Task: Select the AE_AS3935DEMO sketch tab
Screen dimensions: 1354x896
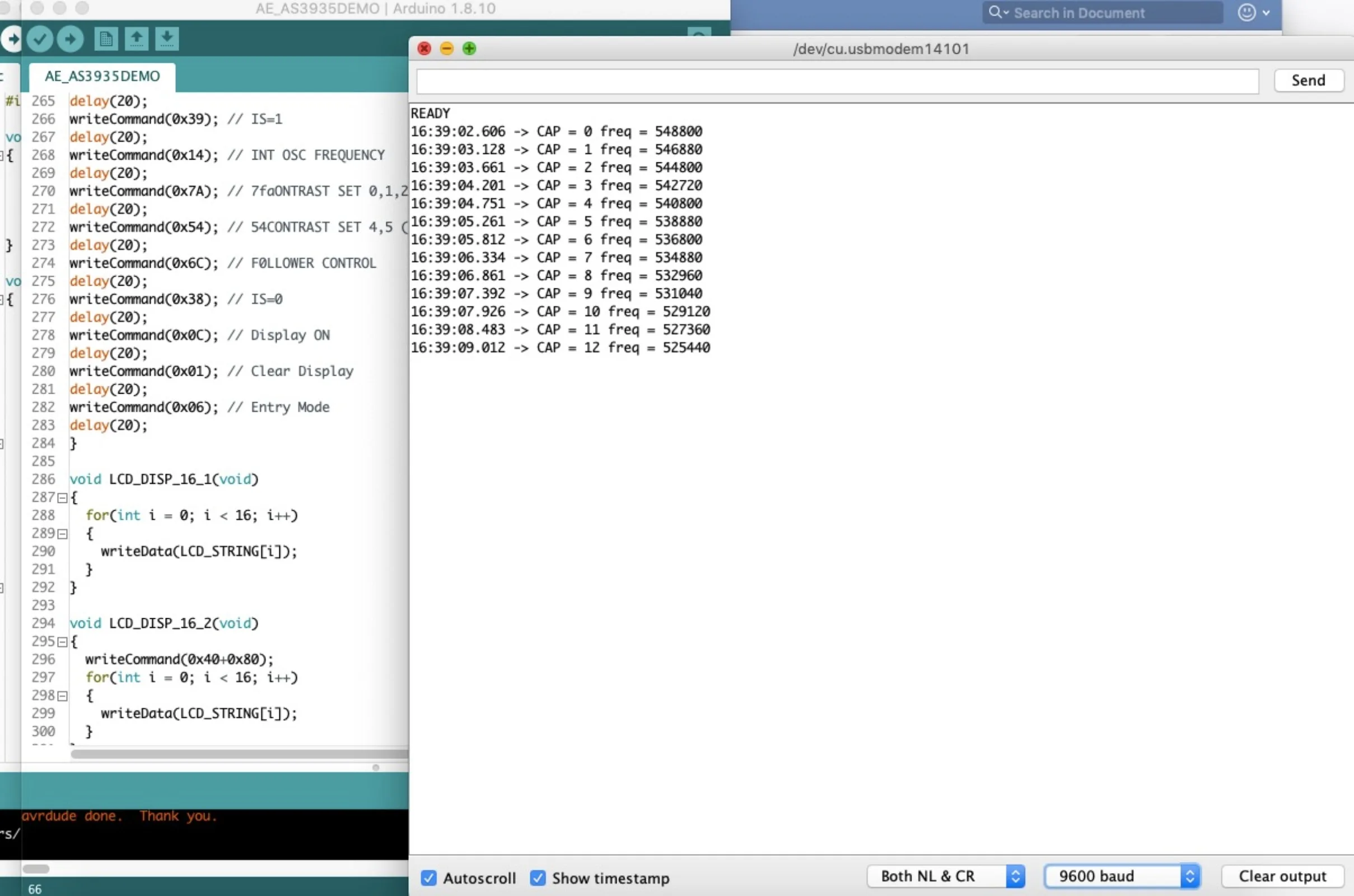Action: pyautogui.click(x=102, y=76)
